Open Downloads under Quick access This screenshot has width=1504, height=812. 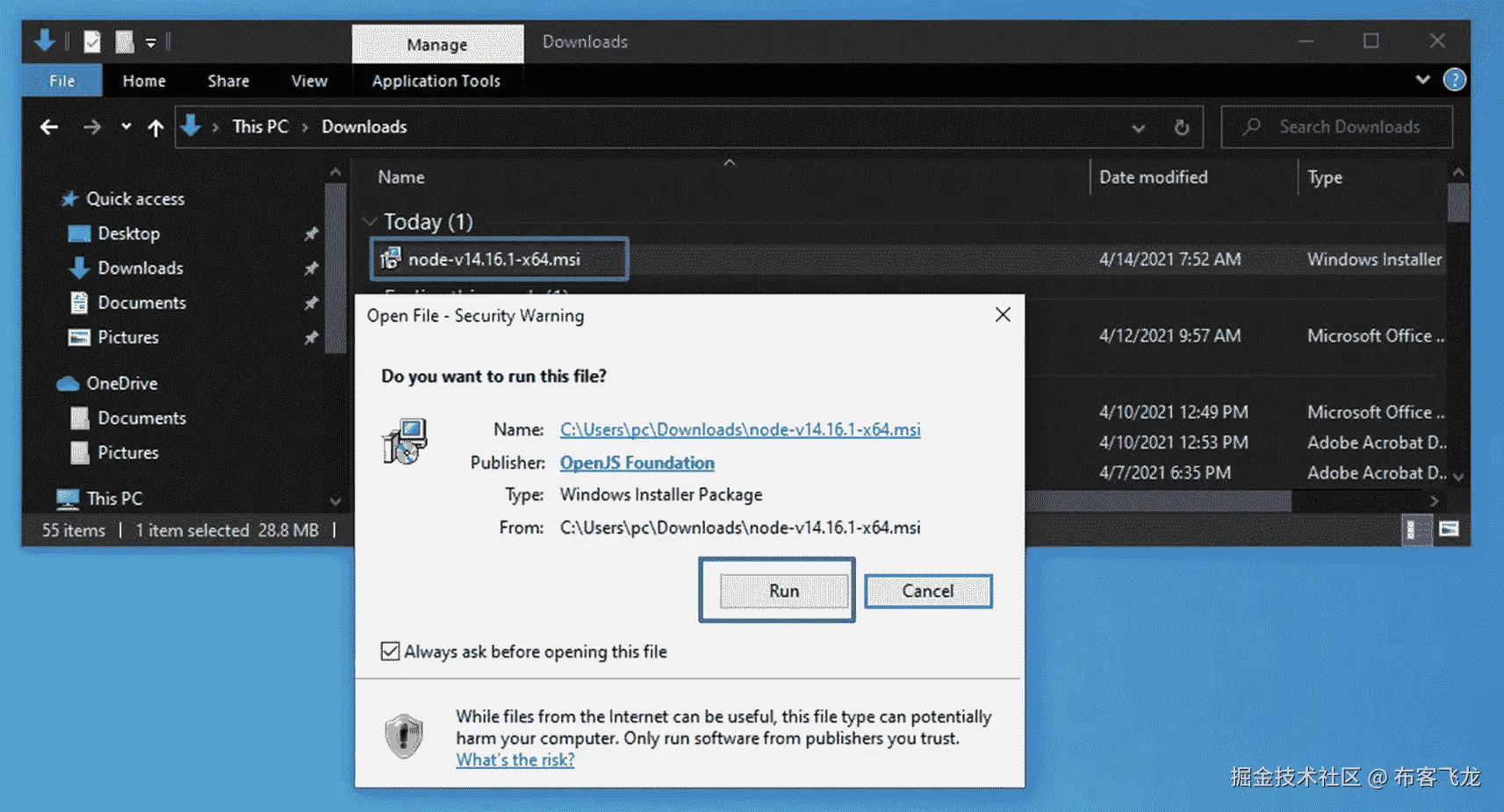tap(140, 268)
